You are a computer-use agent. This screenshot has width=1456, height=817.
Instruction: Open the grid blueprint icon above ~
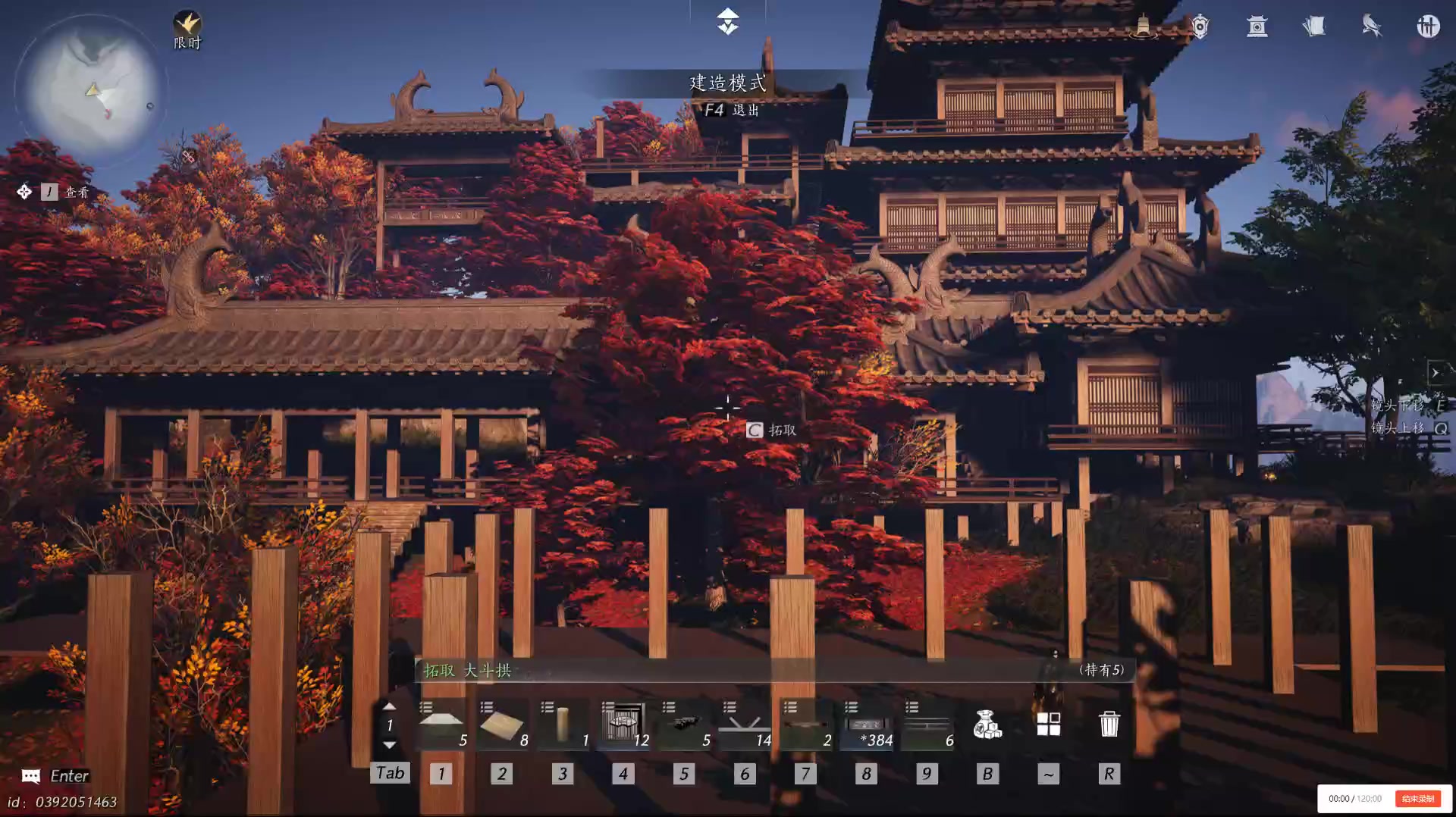(1048, 724)
